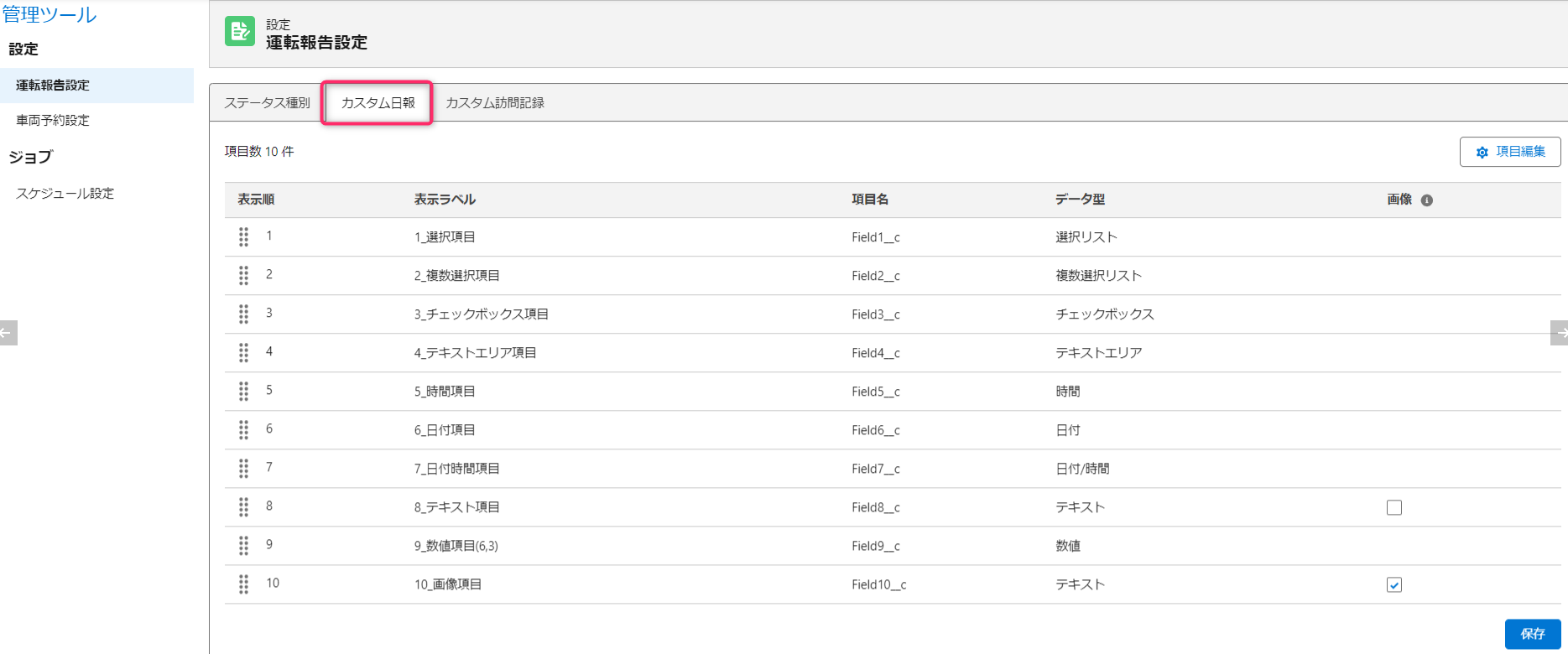Image resolution: width=1568 pixels, height=654 pixels.
Task: Open 運転報告設定 in the sidebar
Action: coord(96,86)
